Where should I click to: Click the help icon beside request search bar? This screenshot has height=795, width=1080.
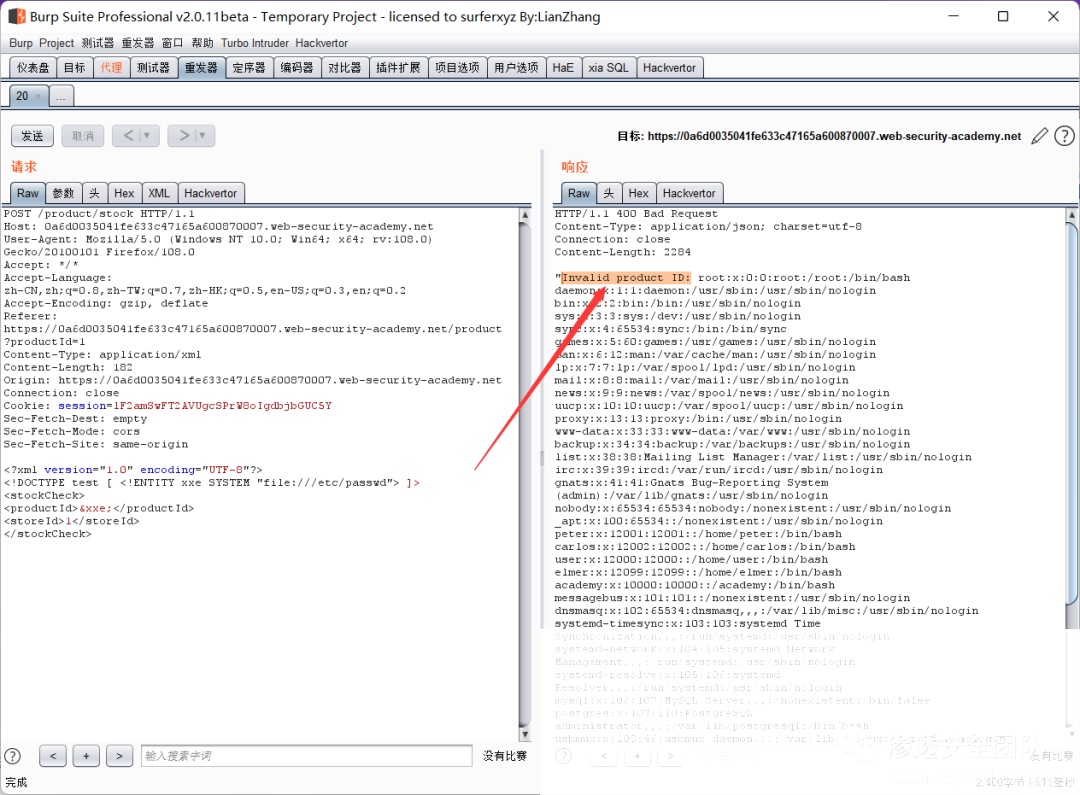[12, 756]
